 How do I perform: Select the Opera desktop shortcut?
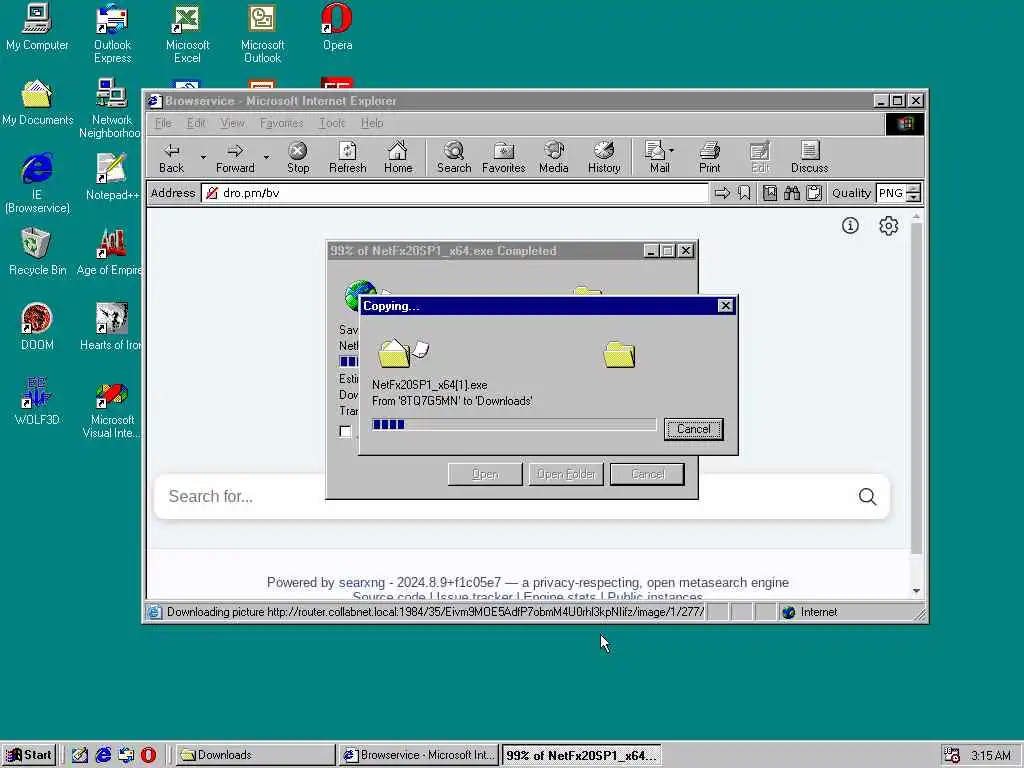pos(337,27)
